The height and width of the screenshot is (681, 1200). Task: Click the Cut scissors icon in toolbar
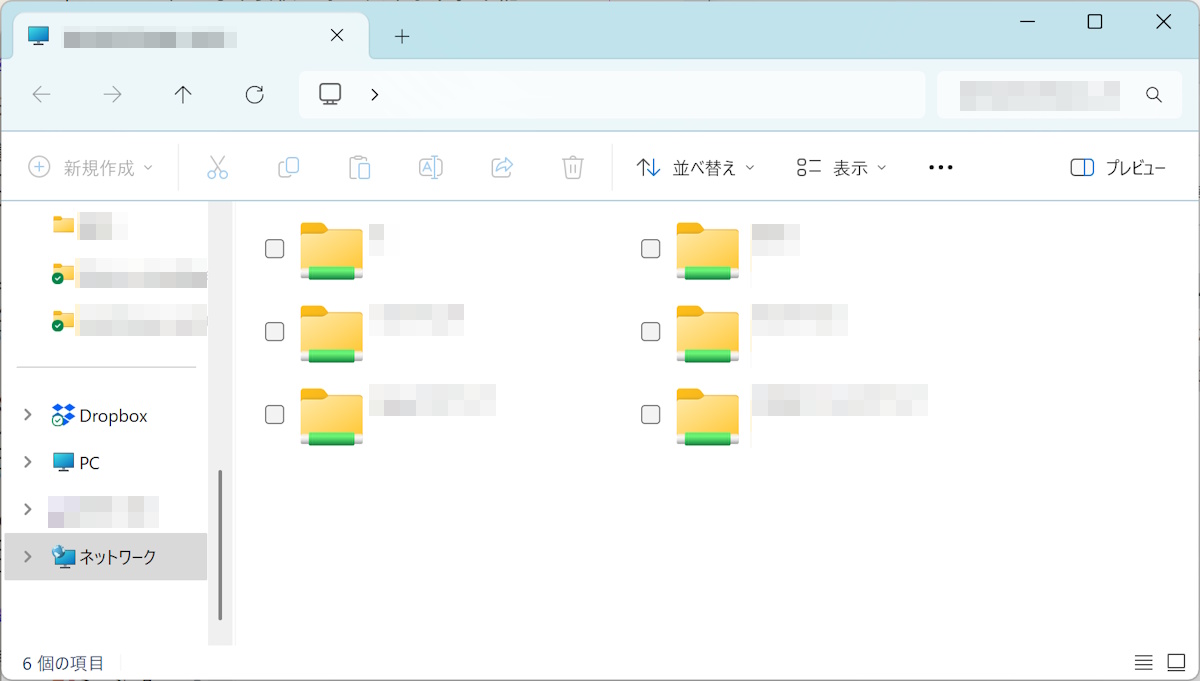tap(217, 168)
